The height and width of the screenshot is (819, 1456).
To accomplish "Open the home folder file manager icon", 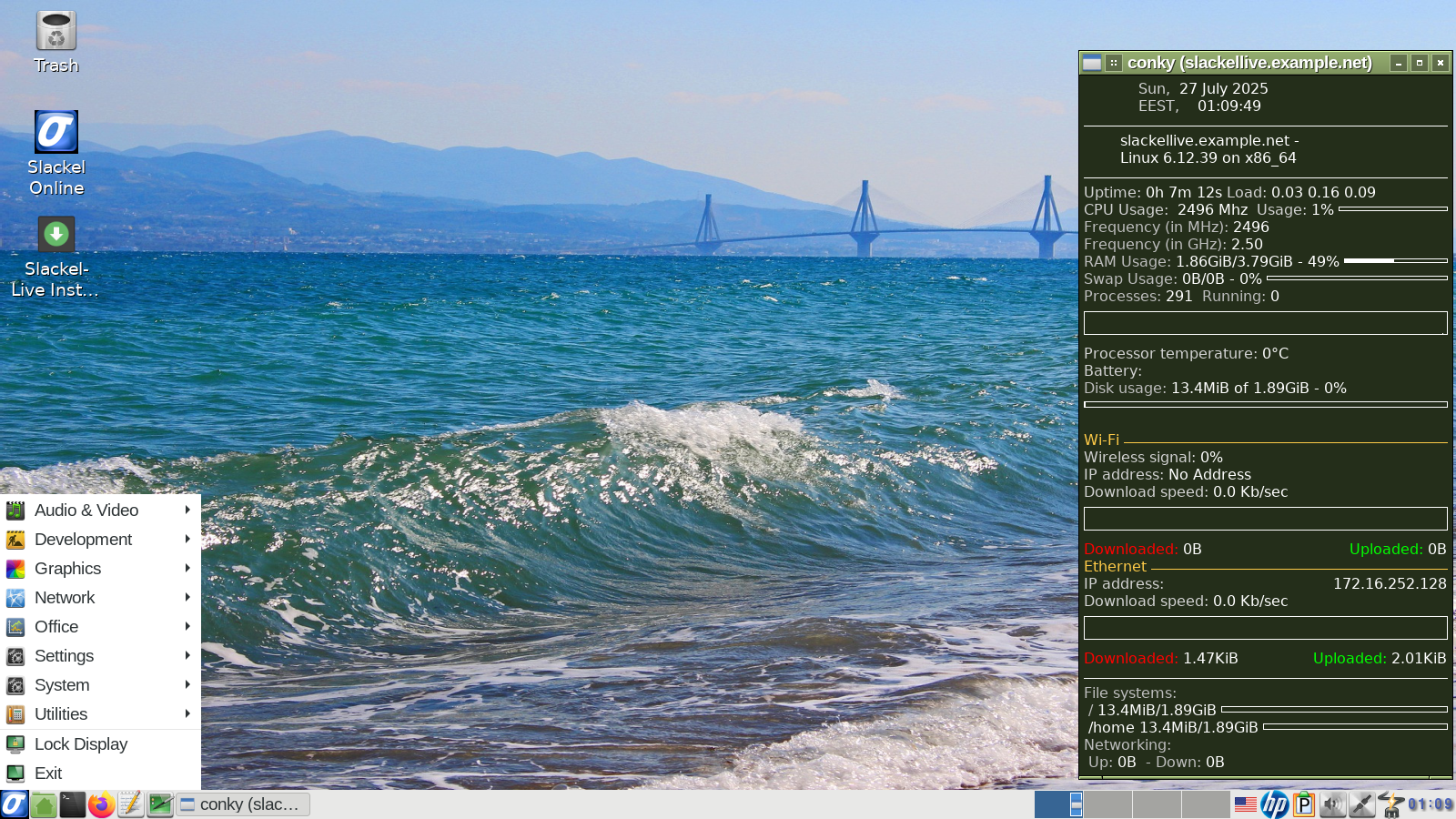I will pos(44,804).
